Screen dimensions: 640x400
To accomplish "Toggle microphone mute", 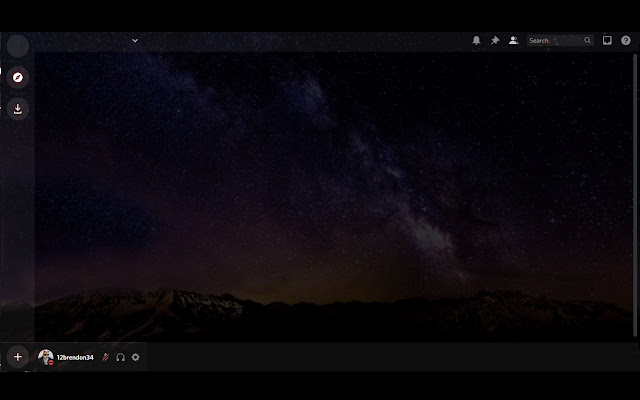I will pos(106,357).
